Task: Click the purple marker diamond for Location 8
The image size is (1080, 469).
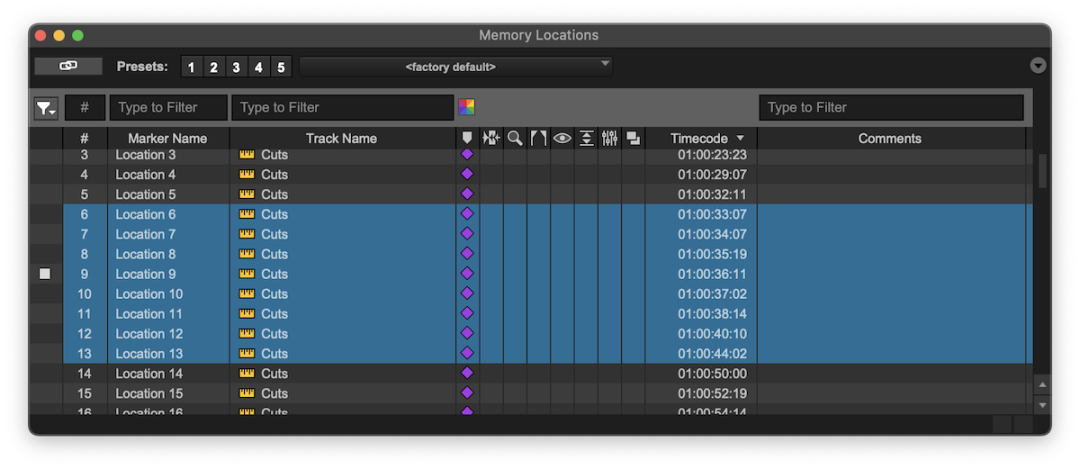Action: [x=467, y=253]
